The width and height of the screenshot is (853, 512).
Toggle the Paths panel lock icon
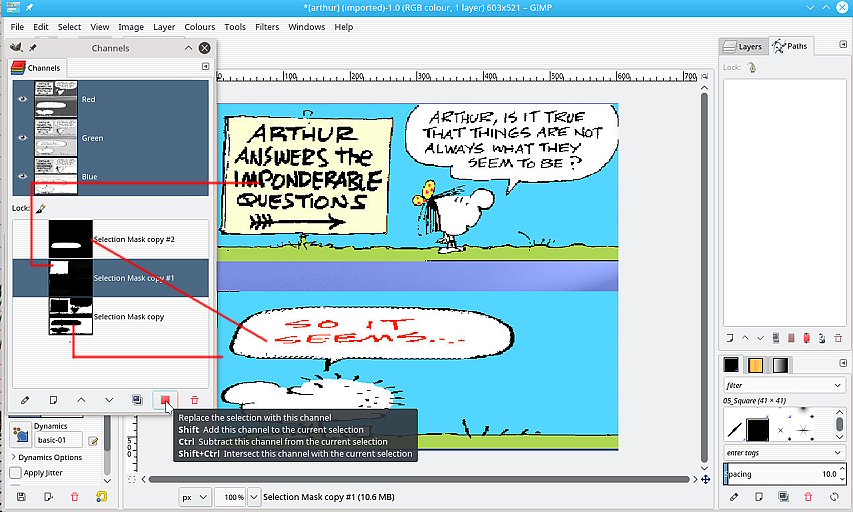point(752,67)
